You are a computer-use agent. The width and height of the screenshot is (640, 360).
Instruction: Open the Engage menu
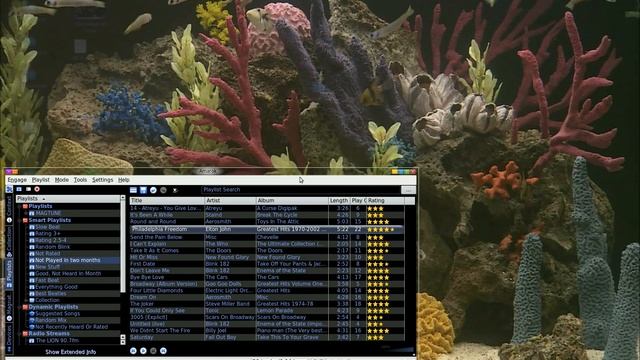tap(17, 180)
